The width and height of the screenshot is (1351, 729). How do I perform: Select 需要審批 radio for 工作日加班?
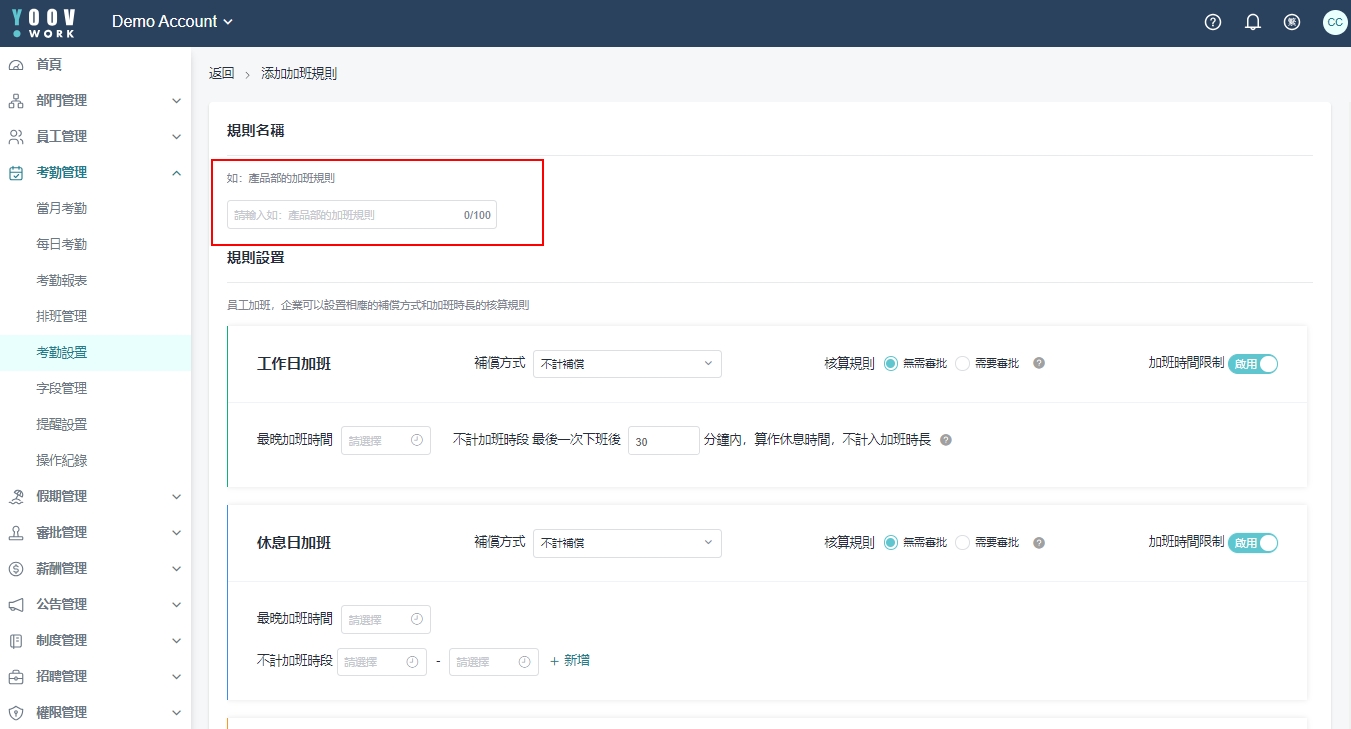[963, 364]
